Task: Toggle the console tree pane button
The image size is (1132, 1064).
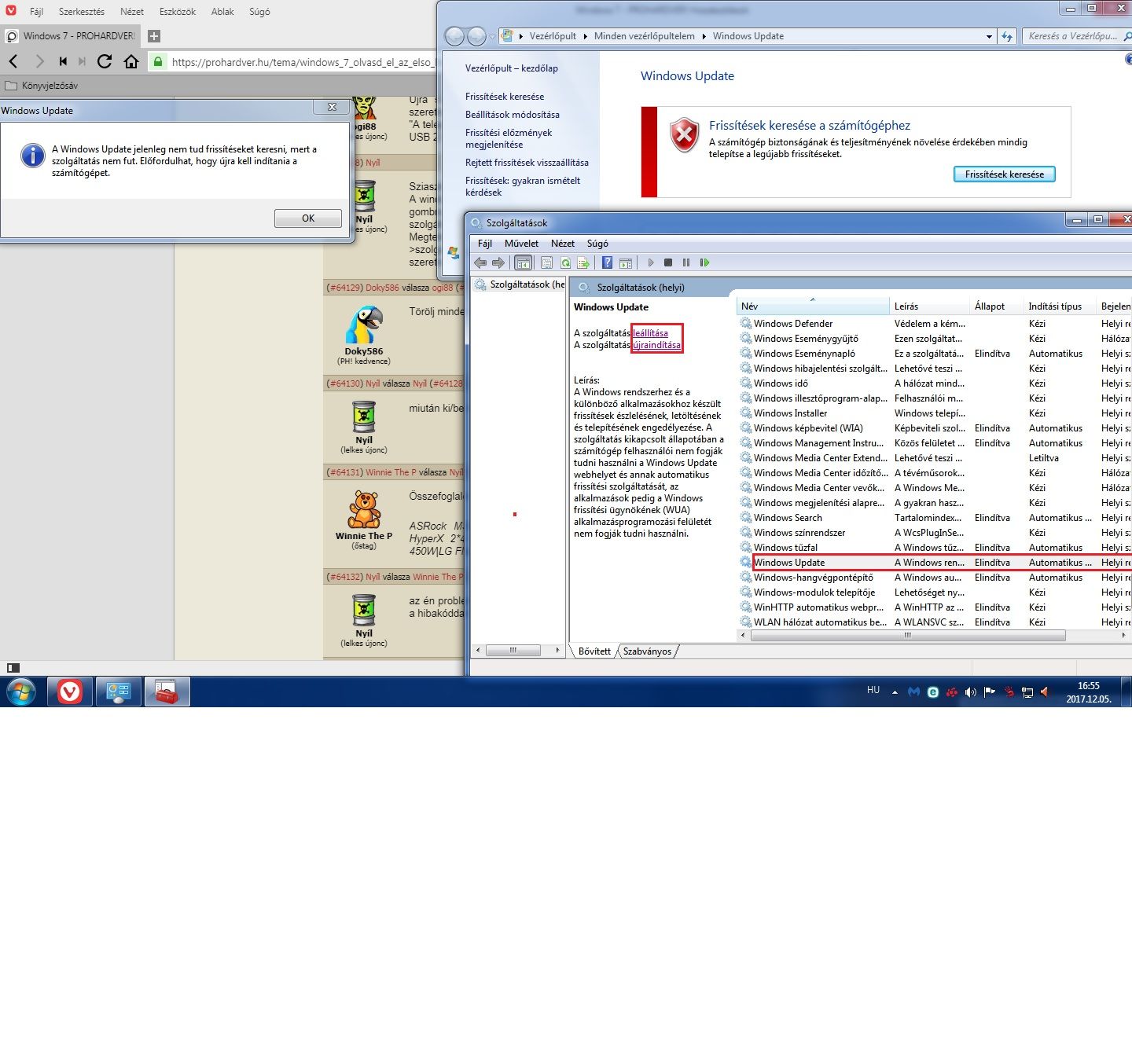Action: click(x=523, y=262)
